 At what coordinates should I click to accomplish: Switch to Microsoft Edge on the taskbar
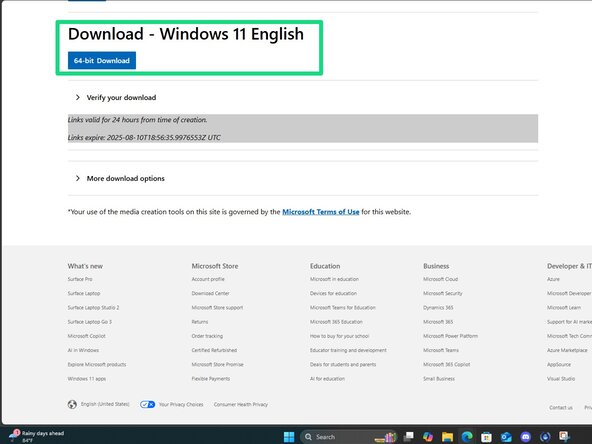467,437
